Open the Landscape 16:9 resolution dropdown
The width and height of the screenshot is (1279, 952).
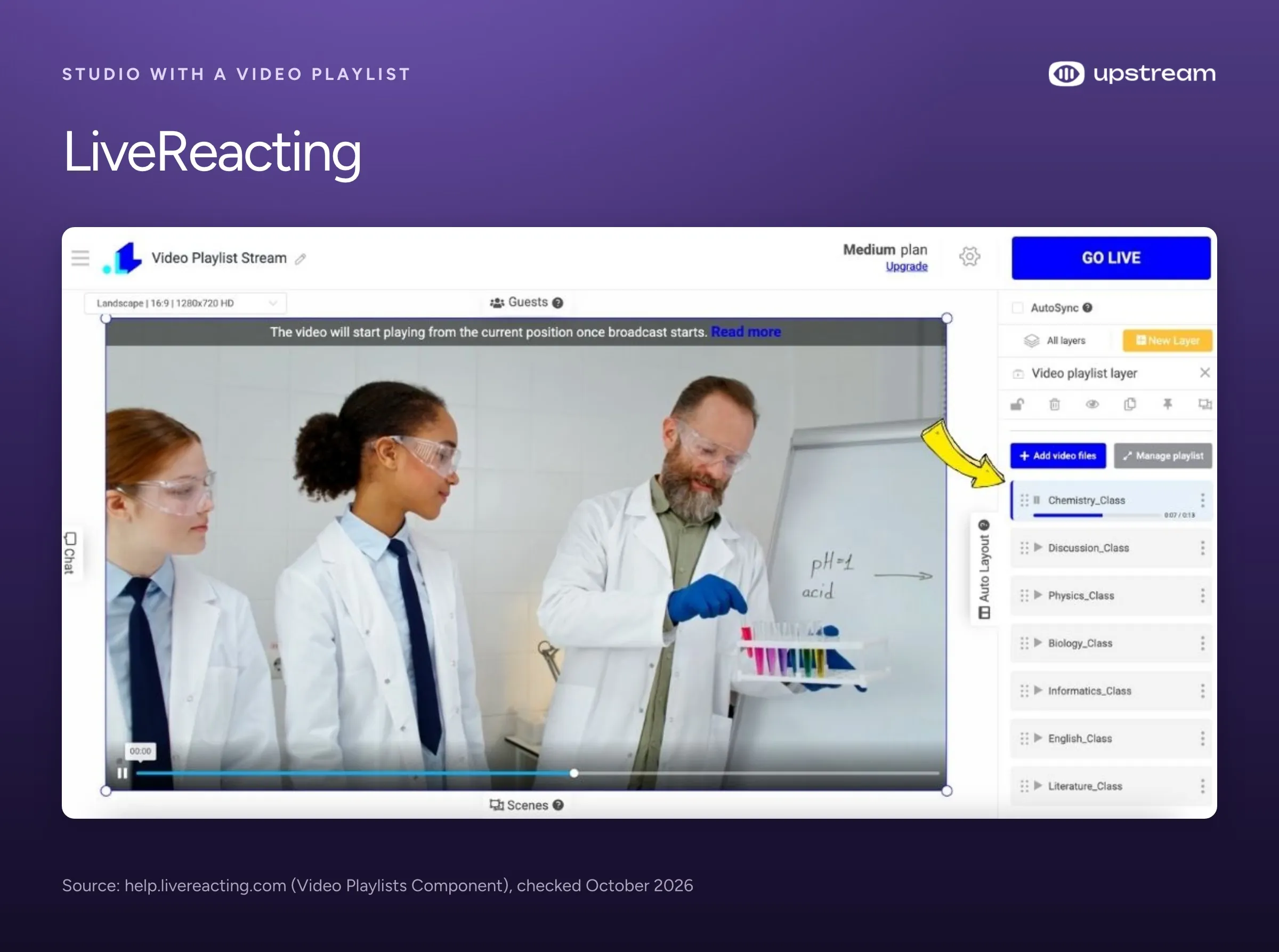click(185, 303)
